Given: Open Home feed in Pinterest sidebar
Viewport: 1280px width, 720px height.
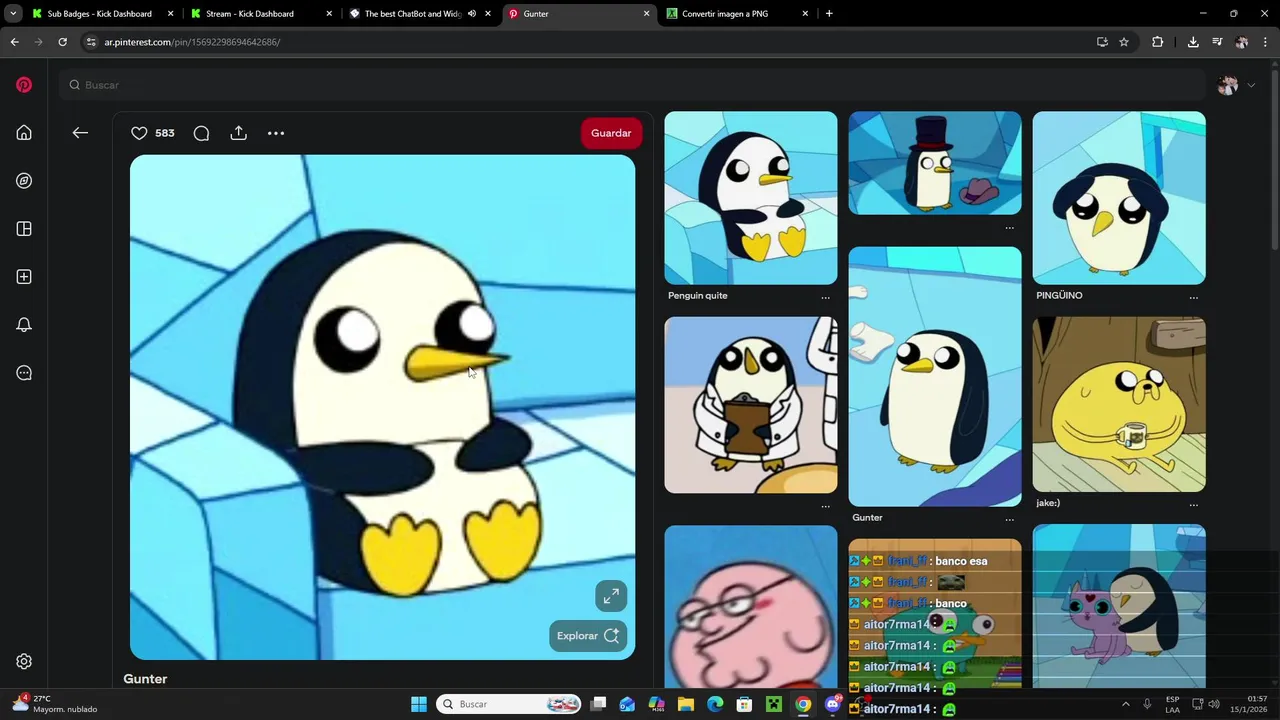Looking at the screenshot, I should pyautogui.click(x=24, y=133).
